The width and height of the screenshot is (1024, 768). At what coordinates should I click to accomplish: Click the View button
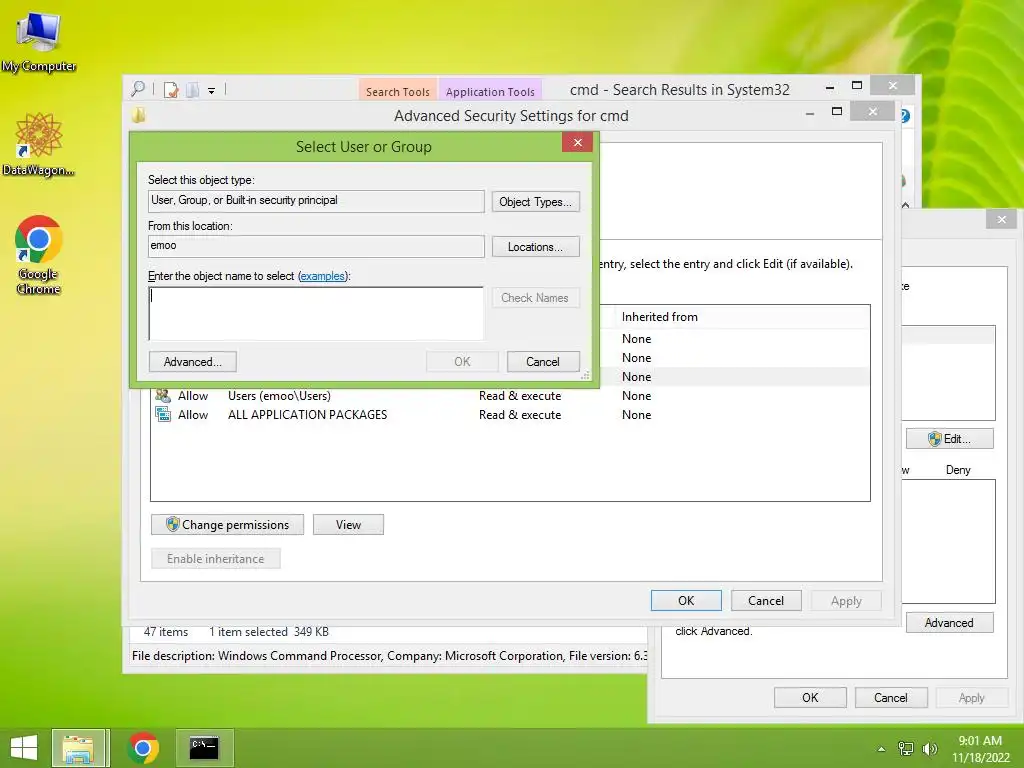point(348,525)
